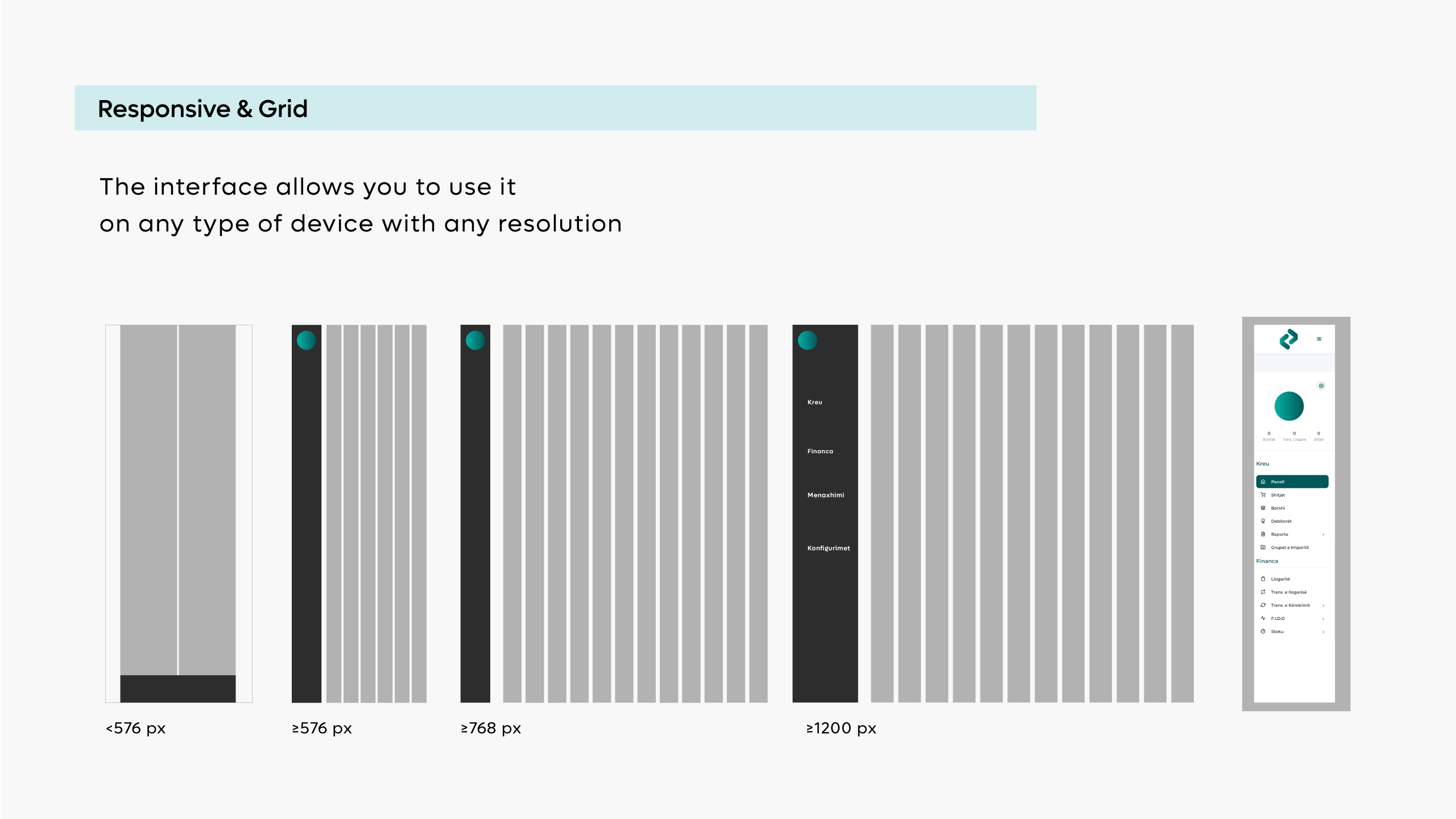The image size is (1456, 819).
Task: Select Grupet e Importit menu item
Action: [x=1289, y=548]
